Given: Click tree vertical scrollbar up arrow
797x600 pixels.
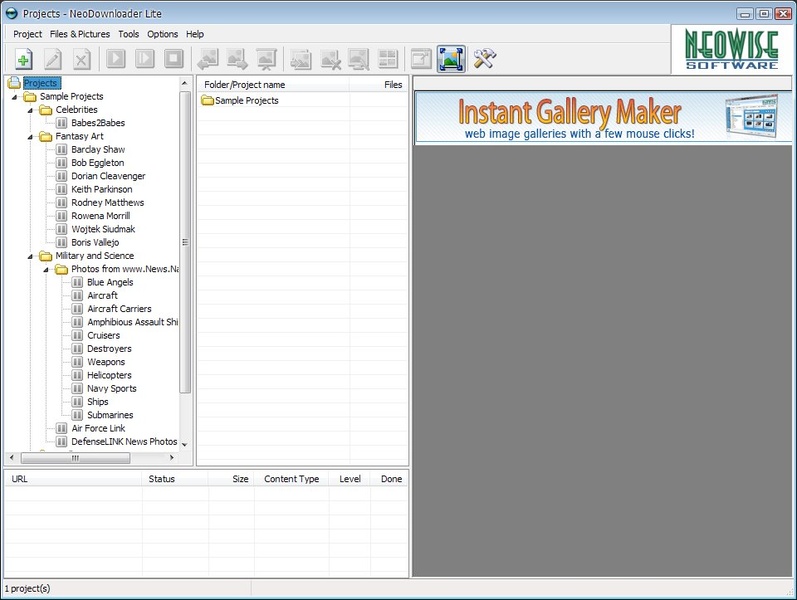Looking at the screenshot, I should (185, 83).
